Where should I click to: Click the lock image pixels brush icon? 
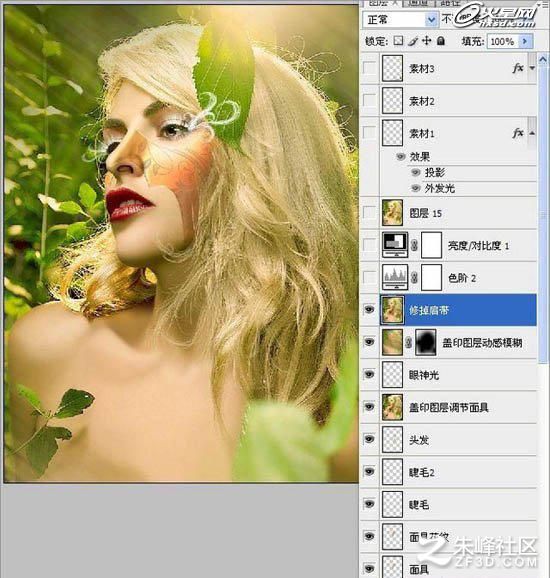[x=413, y=41]
